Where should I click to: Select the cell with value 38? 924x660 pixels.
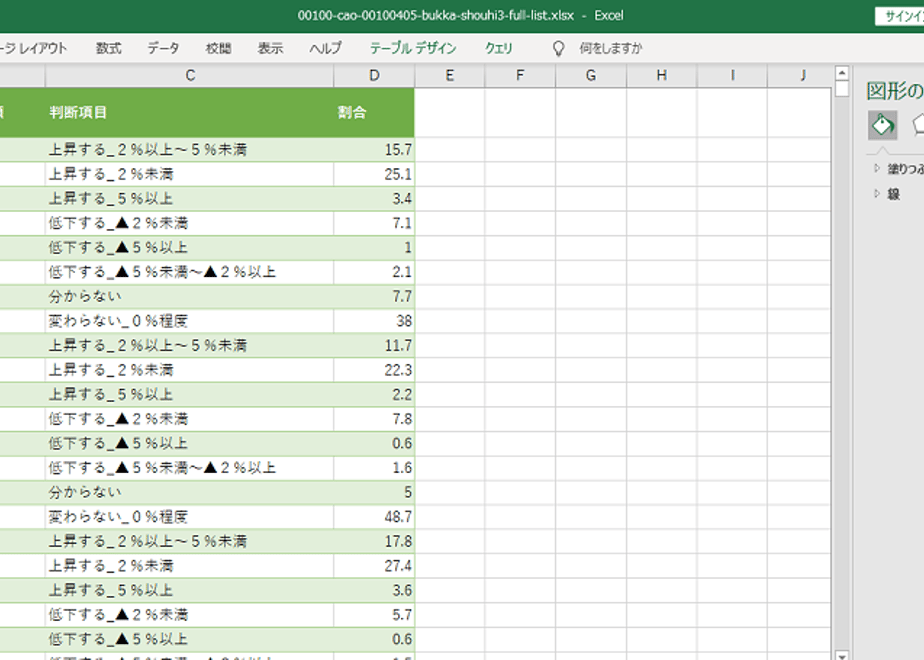374,321
